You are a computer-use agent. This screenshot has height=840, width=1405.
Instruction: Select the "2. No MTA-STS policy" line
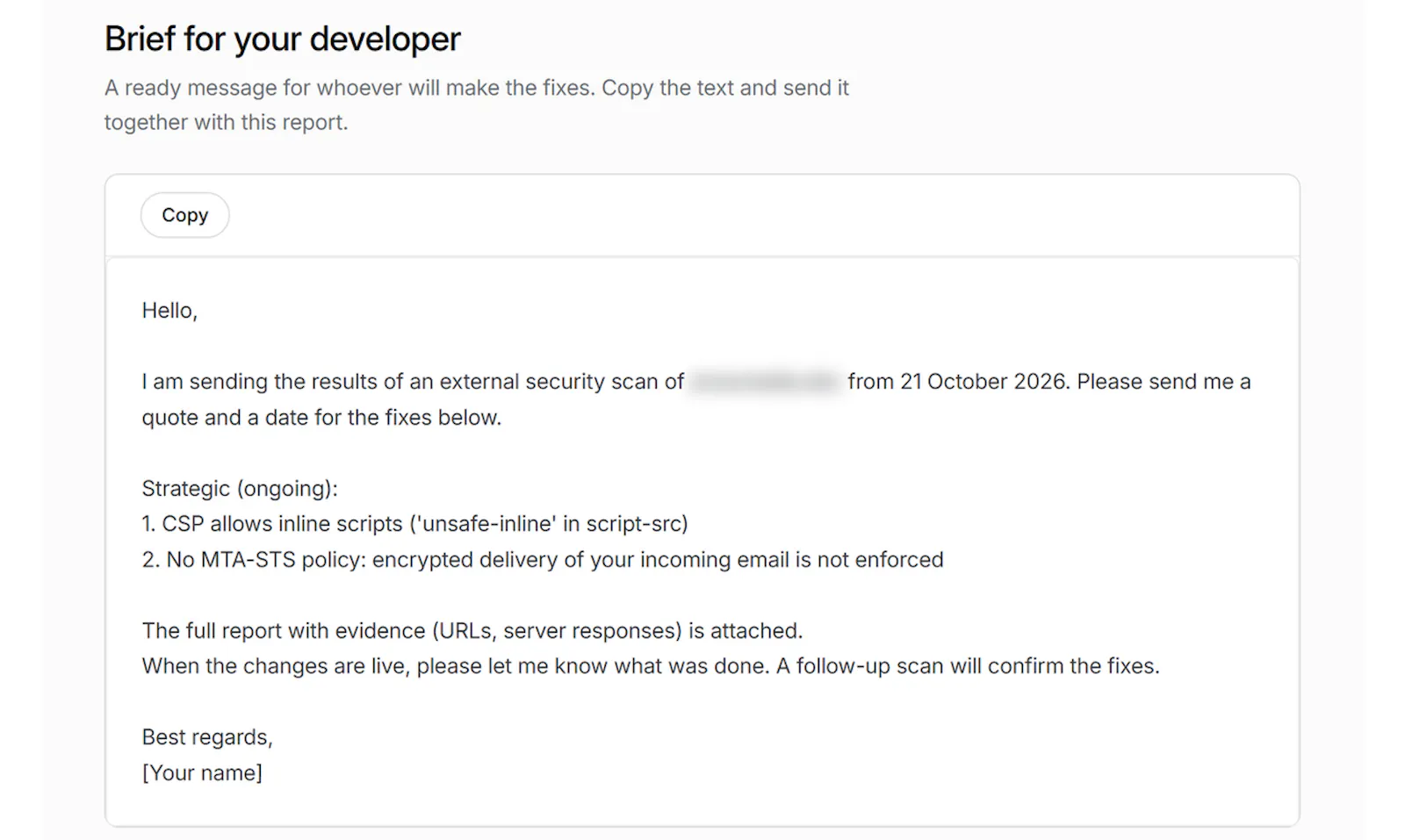(543, 560)
